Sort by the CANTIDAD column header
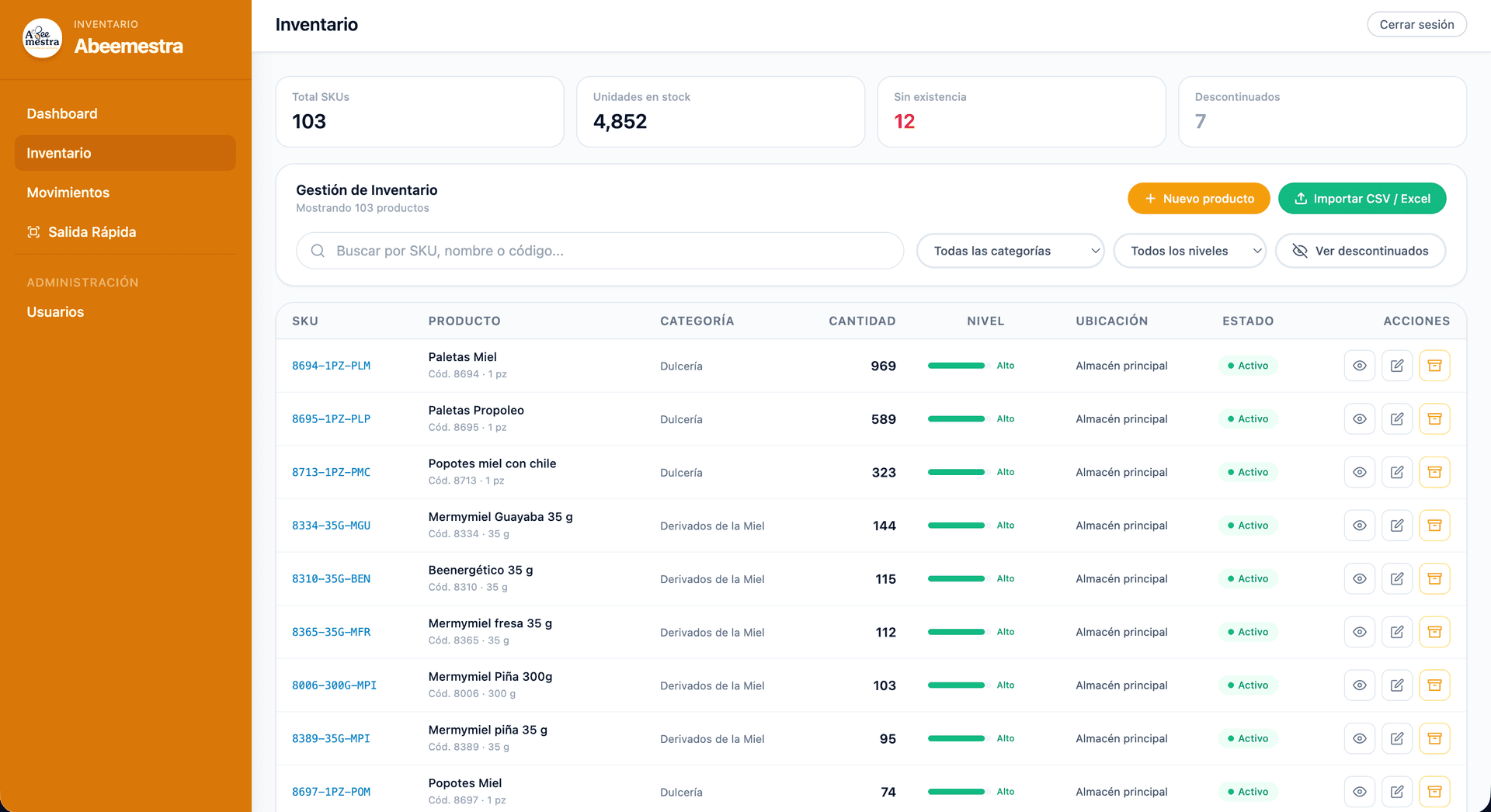Screen dimensions: 1491x812 861,321
